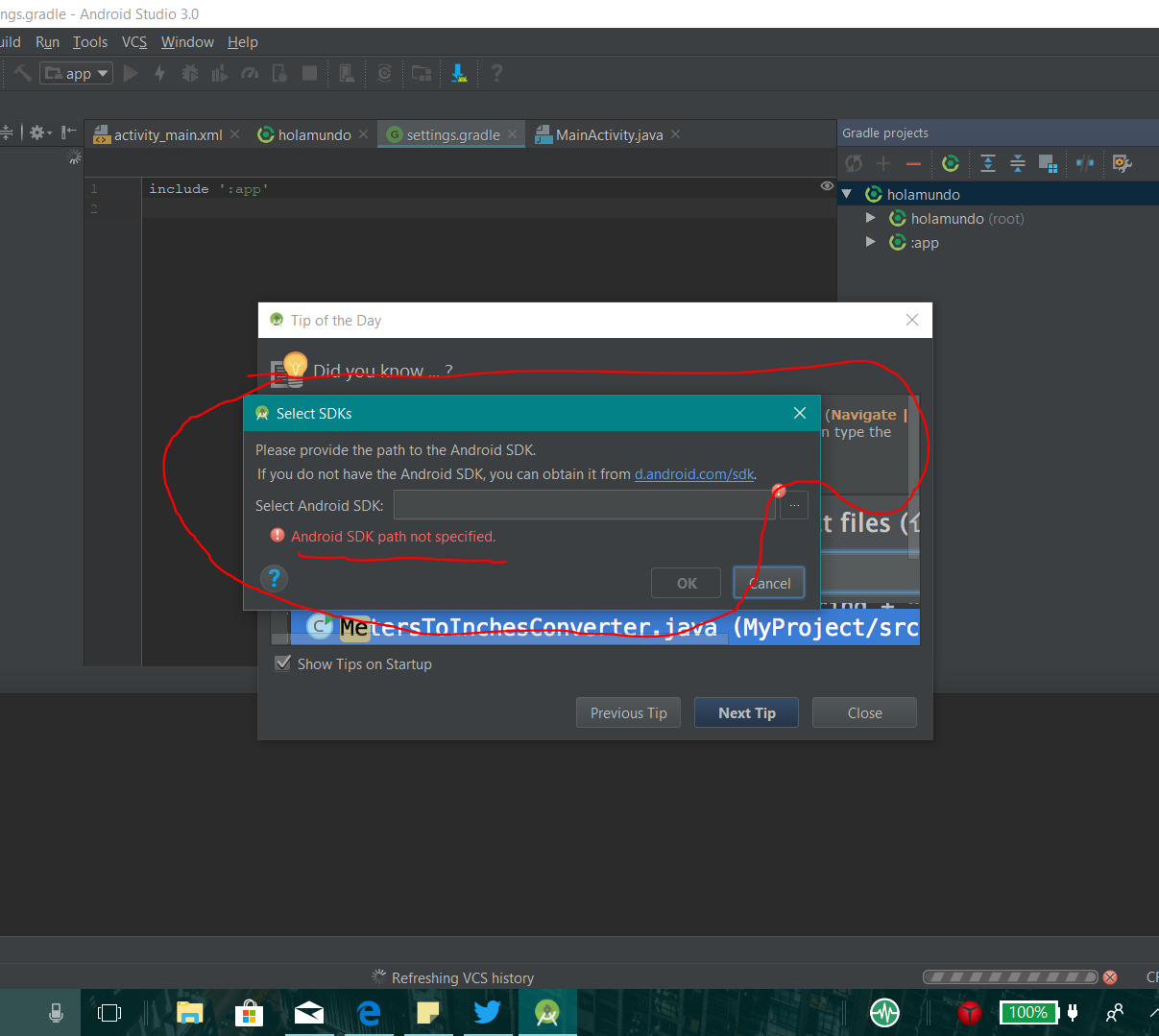The image size is (1159, 1036).
Task: Click the Run with Coverage icon
Action: click(x=220, y=73)
